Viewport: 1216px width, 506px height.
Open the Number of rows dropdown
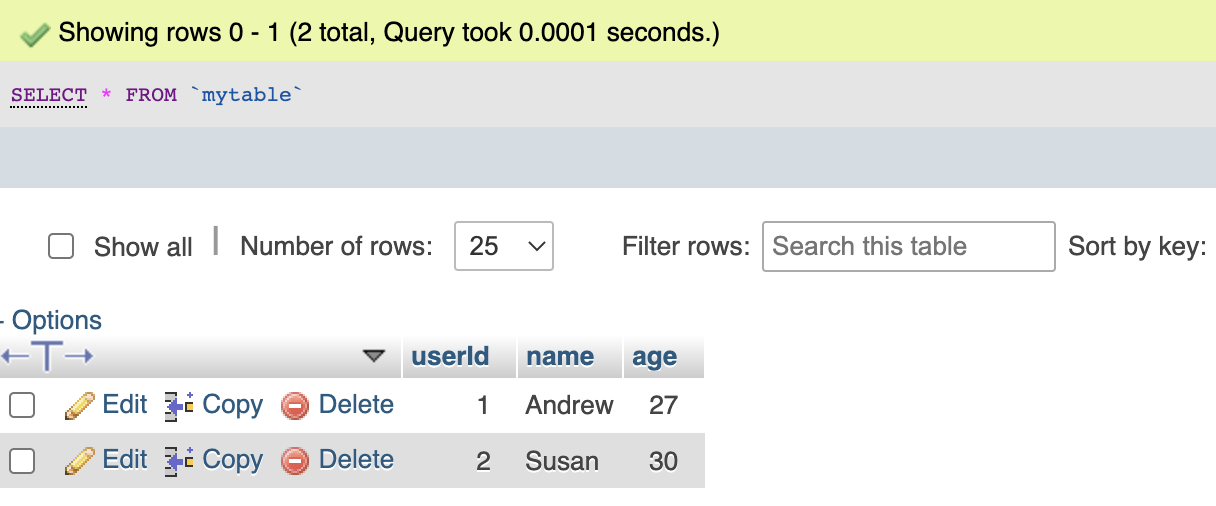pos(504,246)
